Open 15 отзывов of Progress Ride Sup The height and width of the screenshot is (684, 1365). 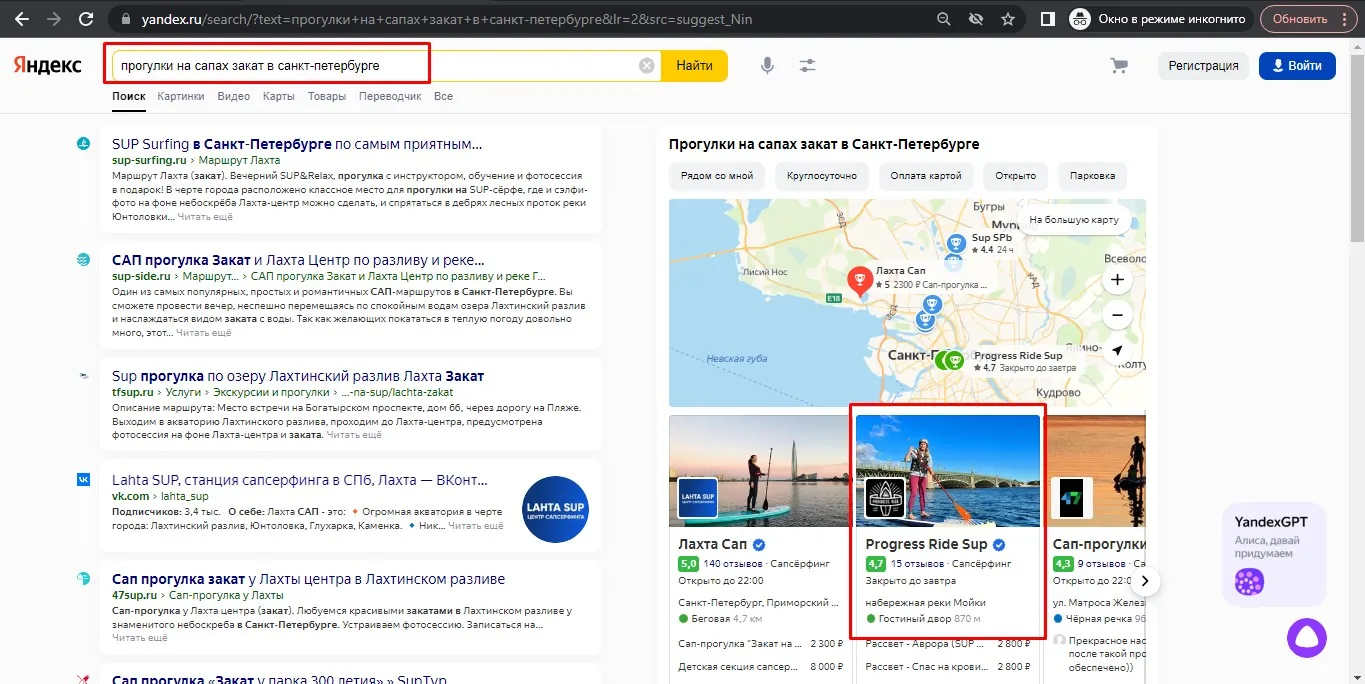click(x=916, y=564)
